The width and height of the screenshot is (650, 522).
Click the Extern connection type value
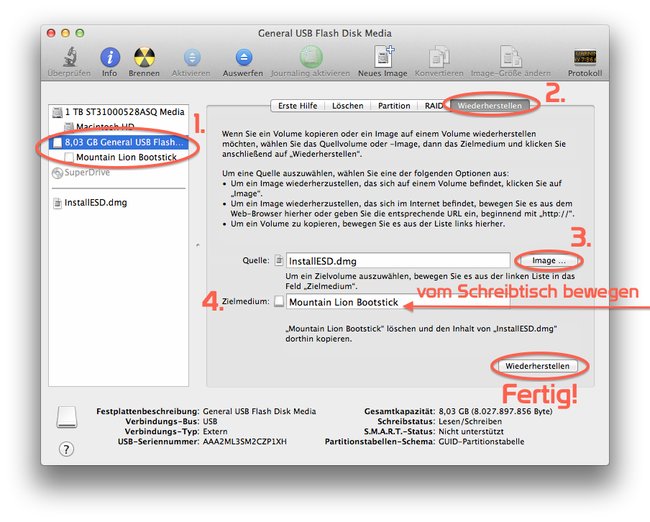[215, 431]
